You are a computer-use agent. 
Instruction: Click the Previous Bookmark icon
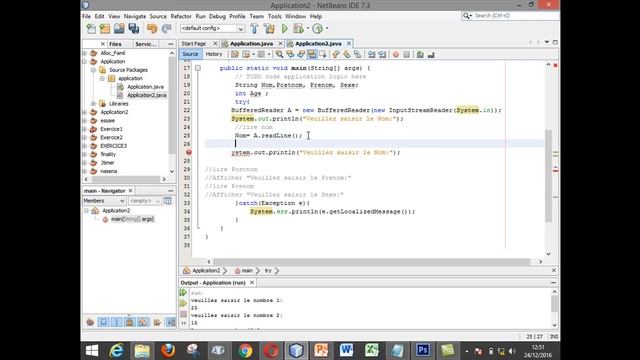click(x=336, y=54)
